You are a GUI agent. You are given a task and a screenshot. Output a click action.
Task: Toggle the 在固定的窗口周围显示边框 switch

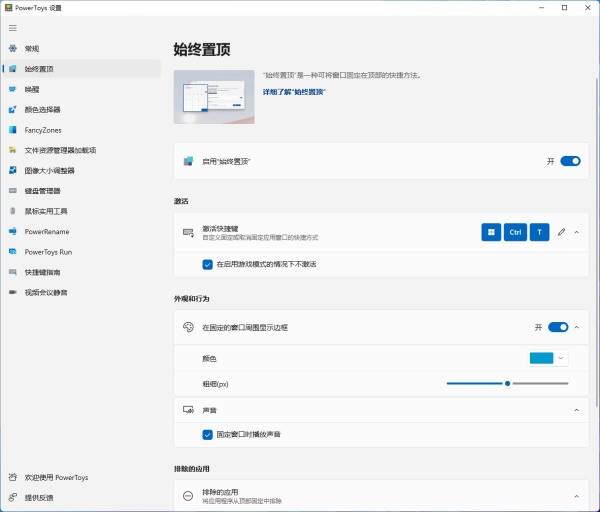[558, 327]
